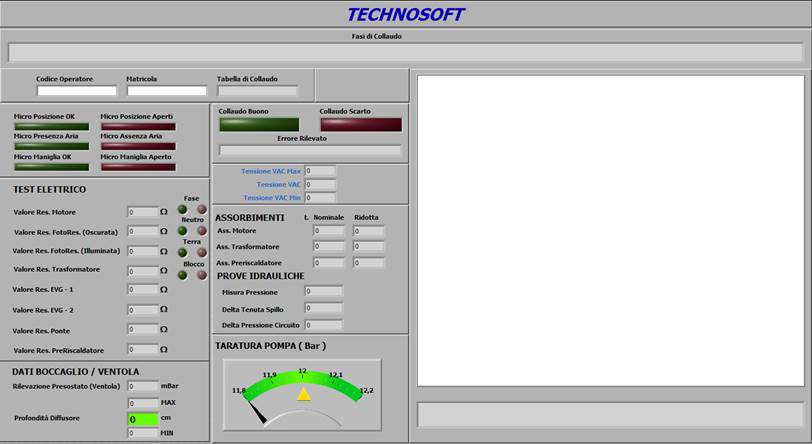This screenshot has width=812, height=444.
Task: Toggle the green Collaudo Buono indicator
Action: pyautogui.click(x=259, y=125)
